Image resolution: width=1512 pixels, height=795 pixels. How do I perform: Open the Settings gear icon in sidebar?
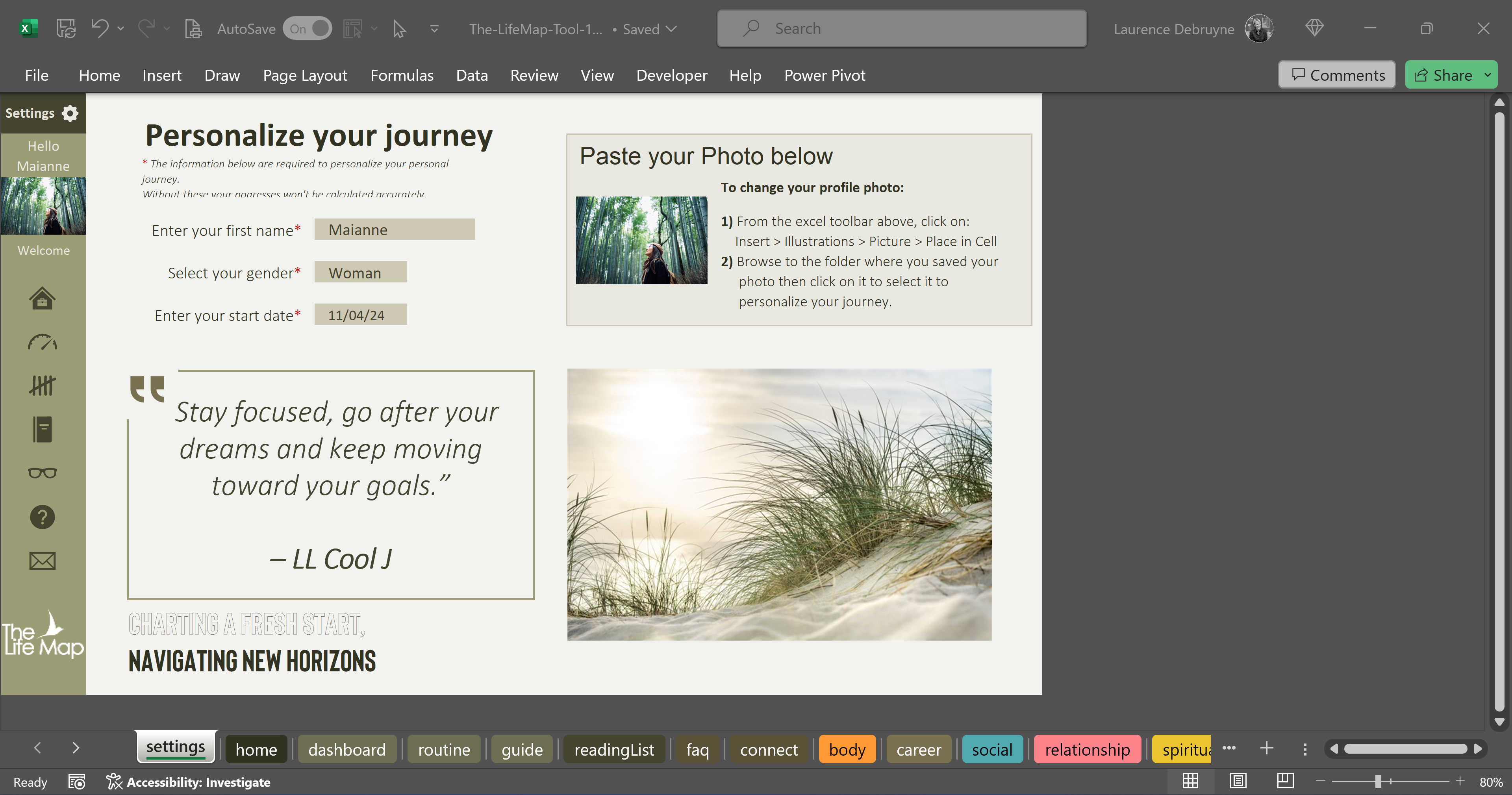pyautogui.click(x=70, y=113)
